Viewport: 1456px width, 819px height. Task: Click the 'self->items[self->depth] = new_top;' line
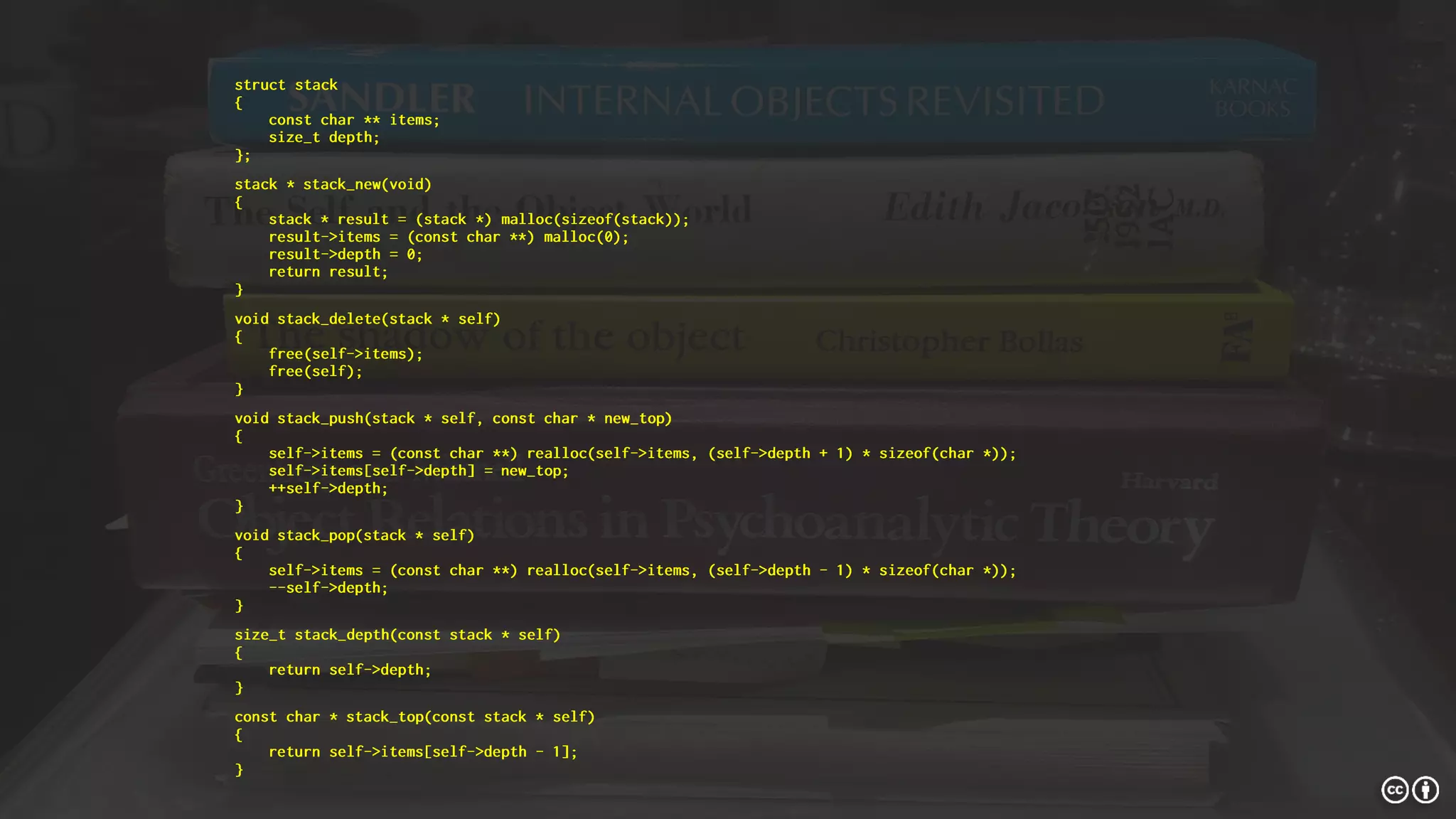pyautogui.click(x=418, y=471)
